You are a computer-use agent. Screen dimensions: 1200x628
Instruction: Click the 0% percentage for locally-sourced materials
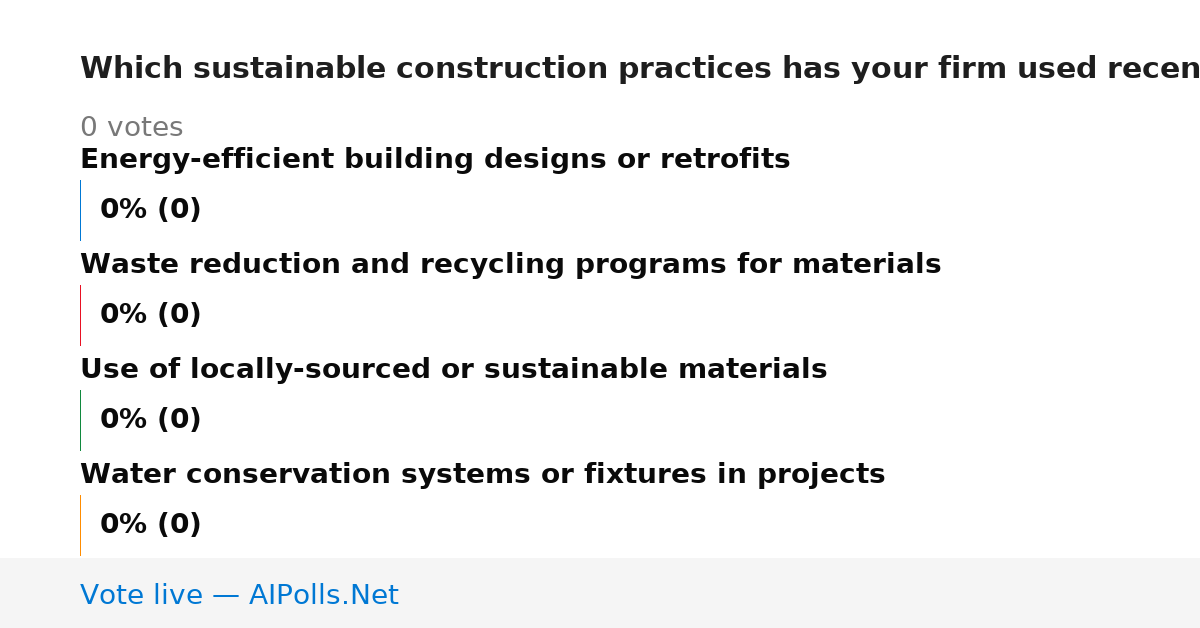123,420
